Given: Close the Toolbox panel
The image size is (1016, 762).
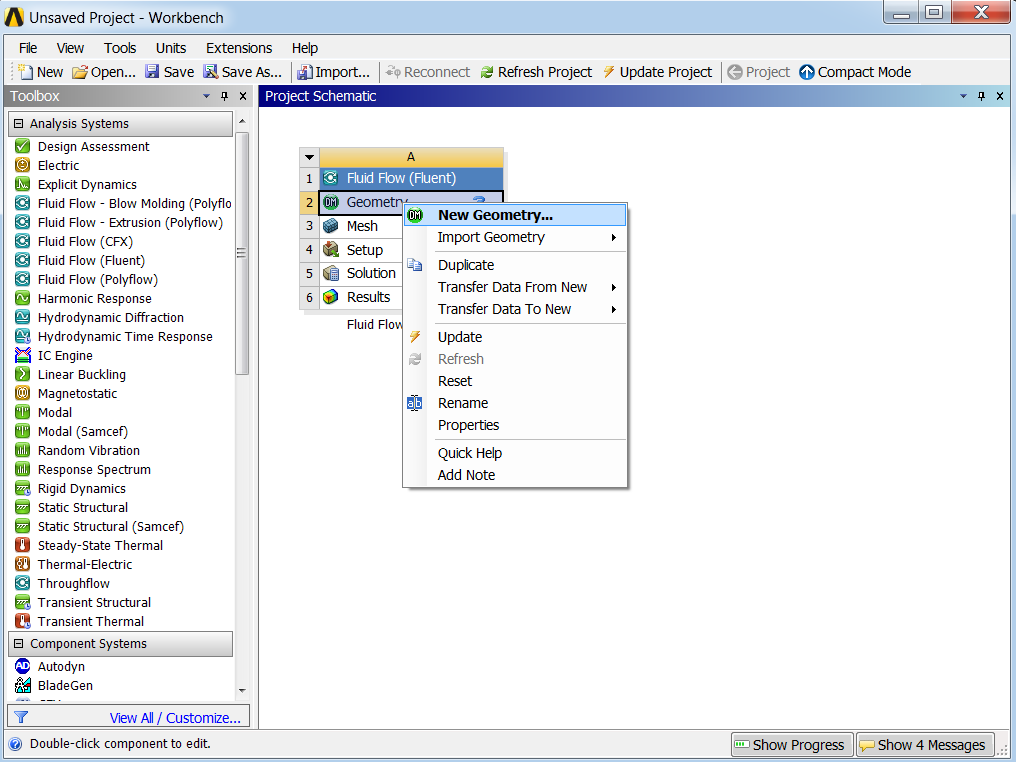Looking at the screenshot, I should (243, 96).
